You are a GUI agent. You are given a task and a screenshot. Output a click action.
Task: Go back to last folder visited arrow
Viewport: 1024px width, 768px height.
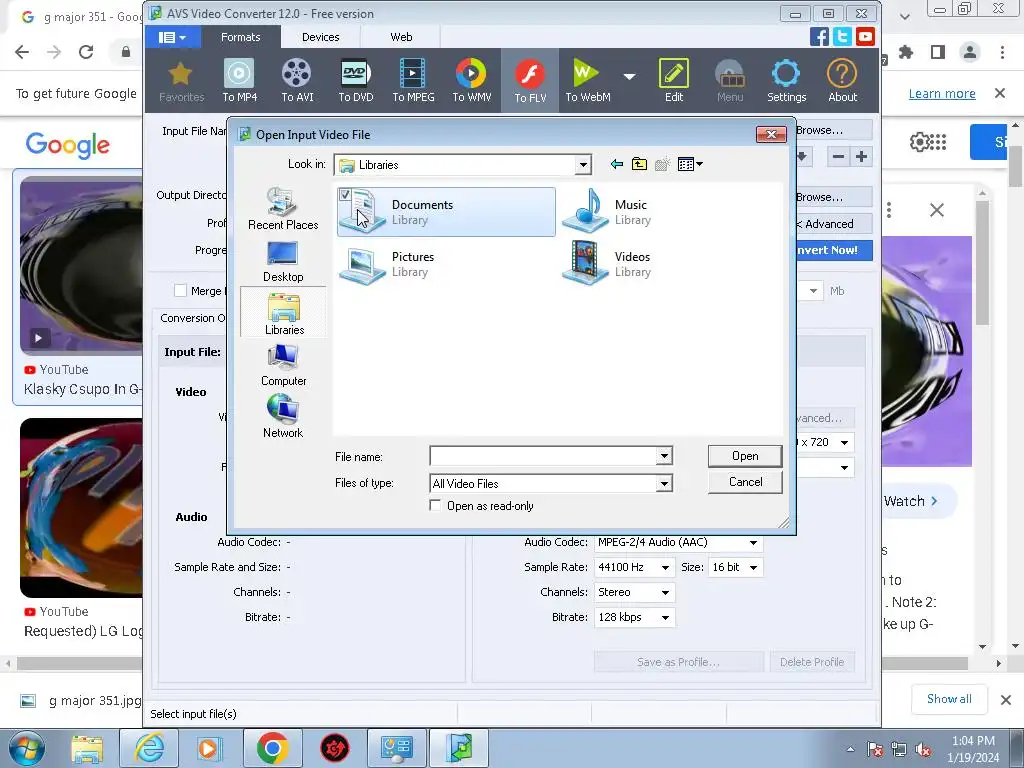(x=616, y=164)
